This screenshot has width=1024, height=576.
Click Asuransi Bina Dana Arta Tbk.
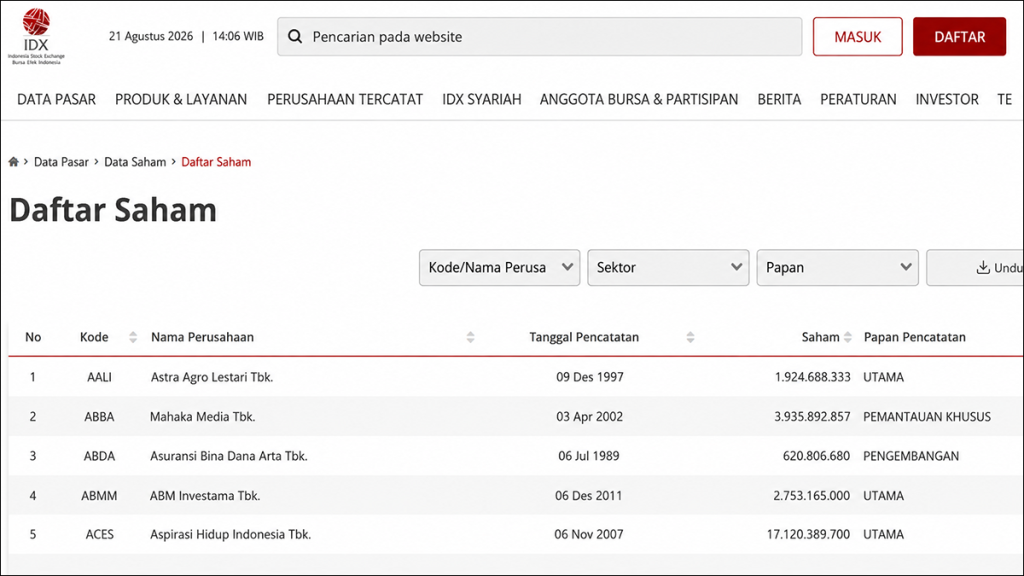[x=229, y=456]
